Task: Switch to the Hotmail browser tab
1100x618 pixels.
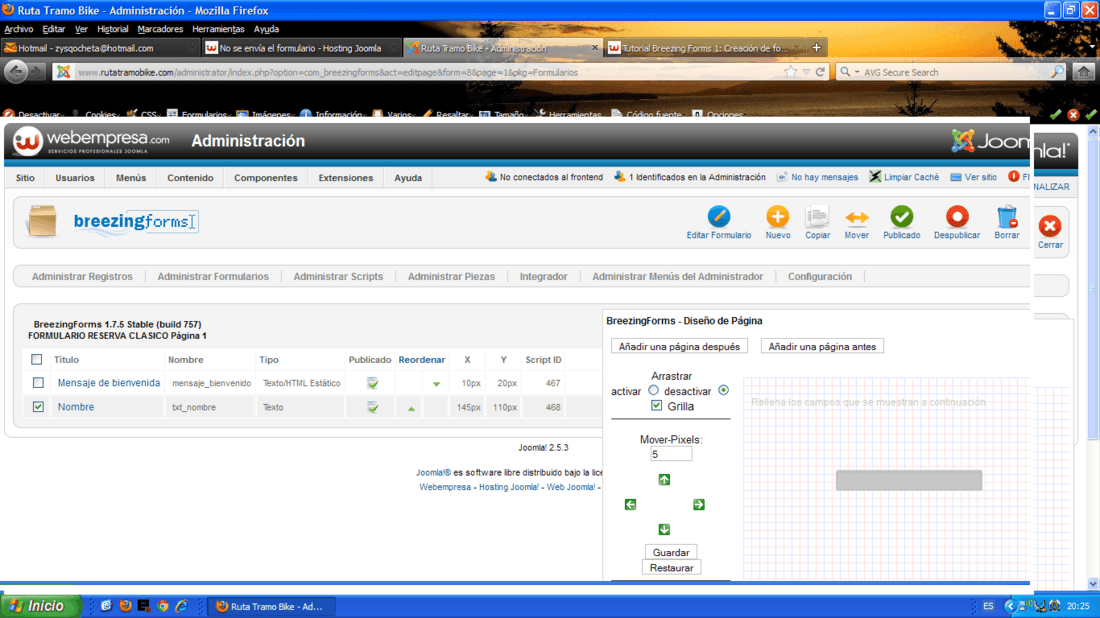Action: tap(100, 48)
